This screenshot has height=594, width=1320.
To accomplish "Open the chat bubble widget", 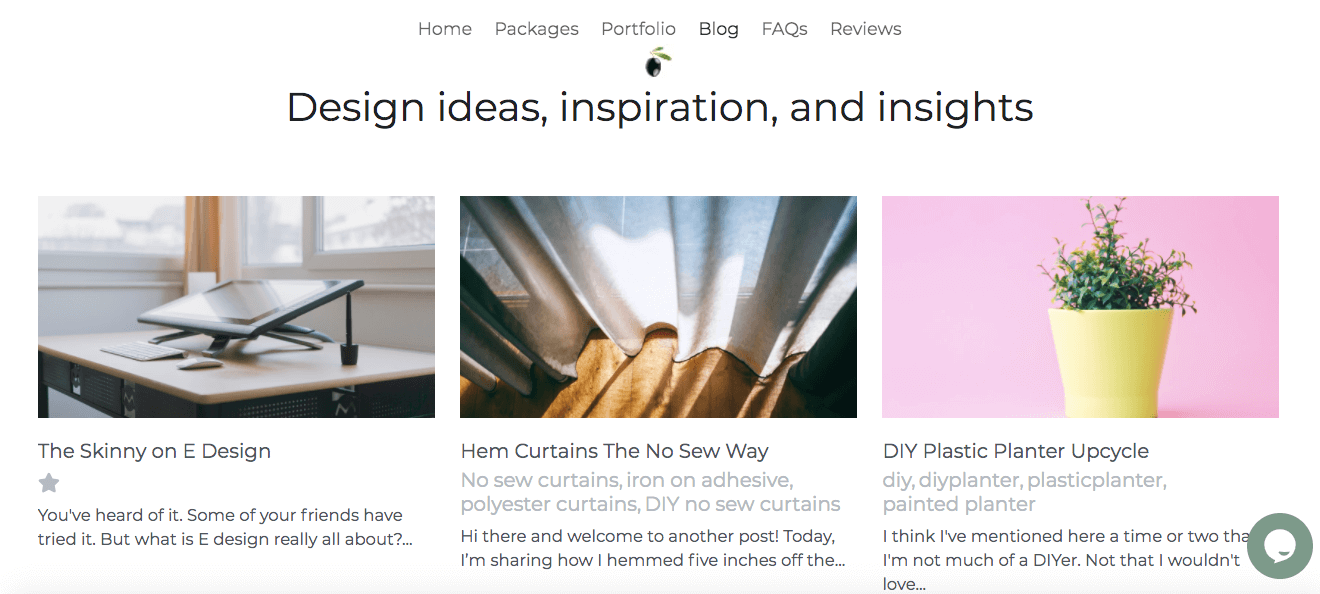I will point(1279,546).
